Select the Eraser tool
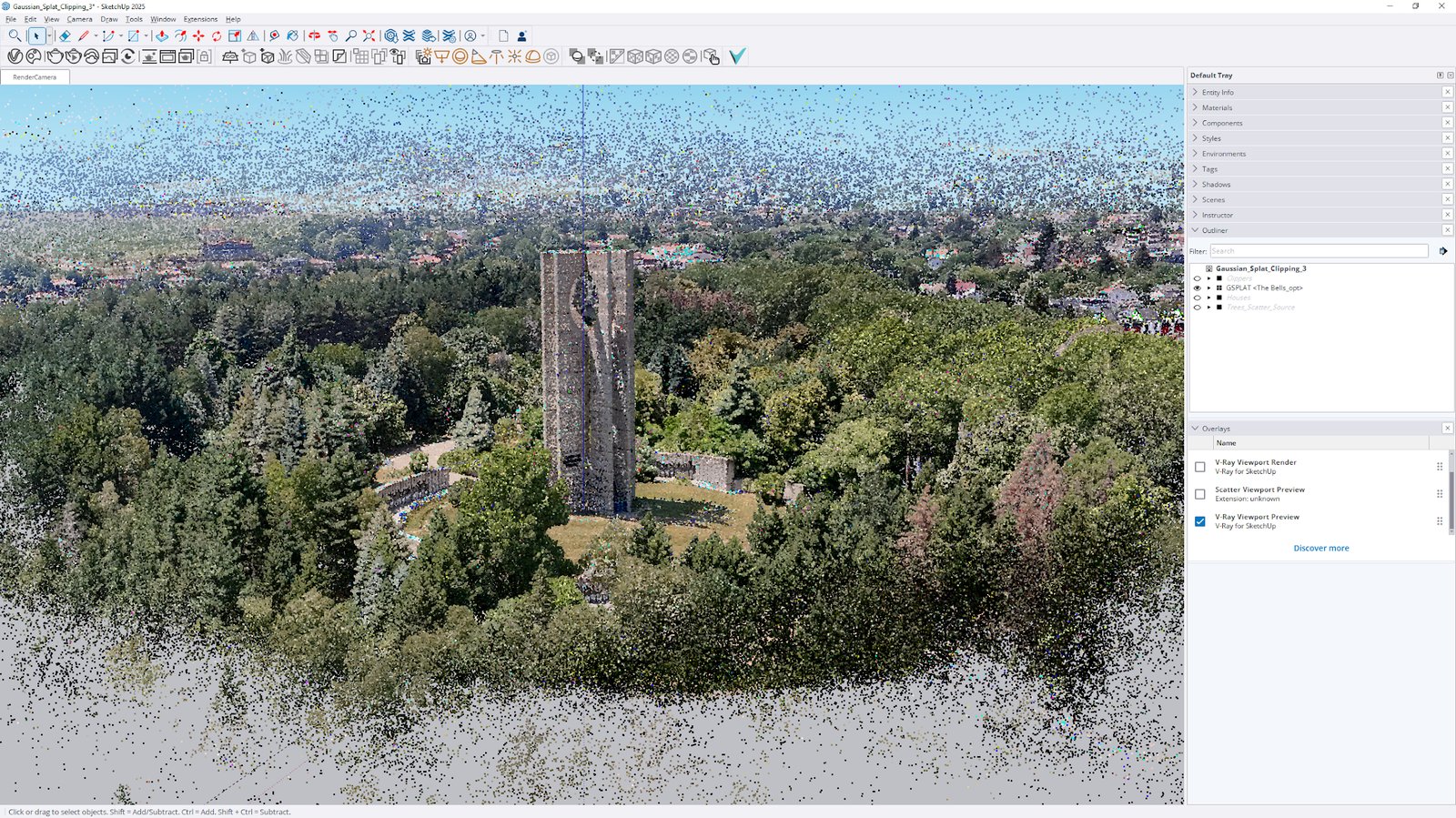 click(65, 36)
